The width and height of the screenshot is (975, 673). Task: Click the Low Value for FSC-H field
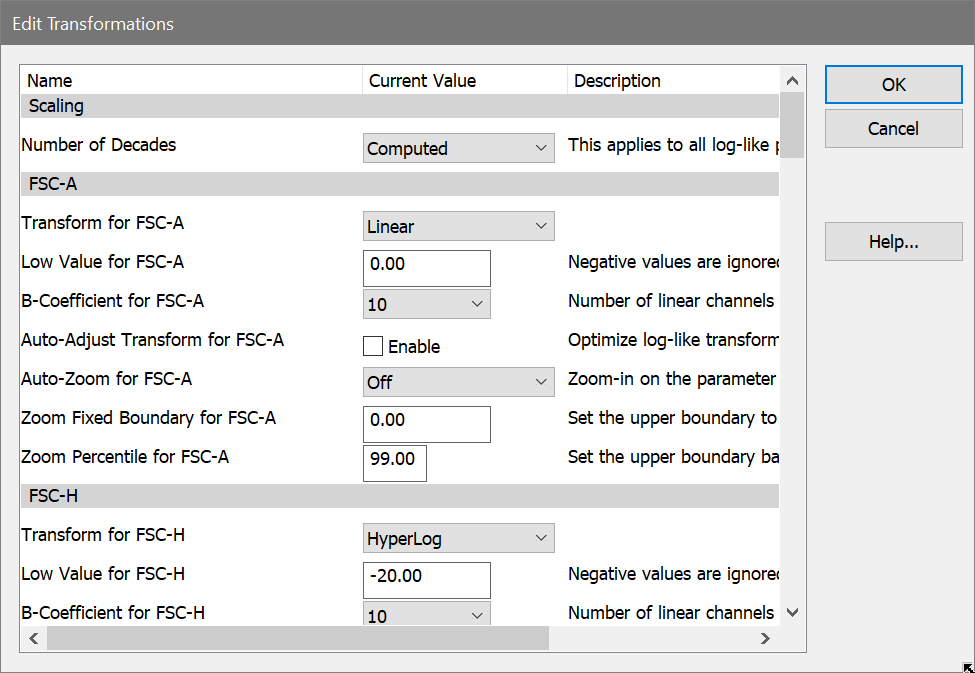[x=427, y=581]
